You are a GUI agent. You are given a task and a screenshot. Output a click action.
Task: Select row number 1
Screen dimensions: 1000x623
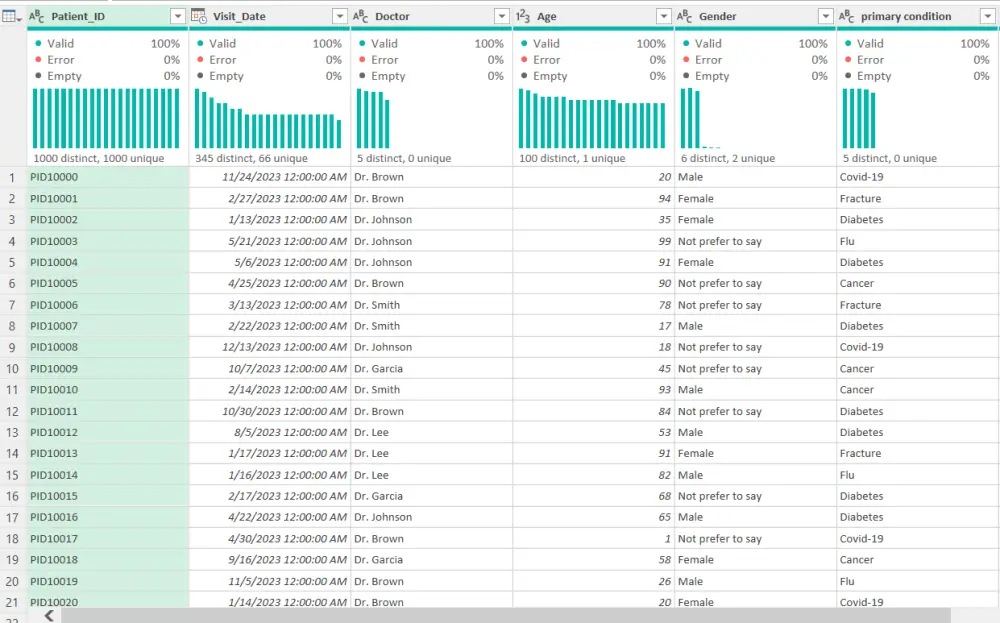[x=12, y=177]
